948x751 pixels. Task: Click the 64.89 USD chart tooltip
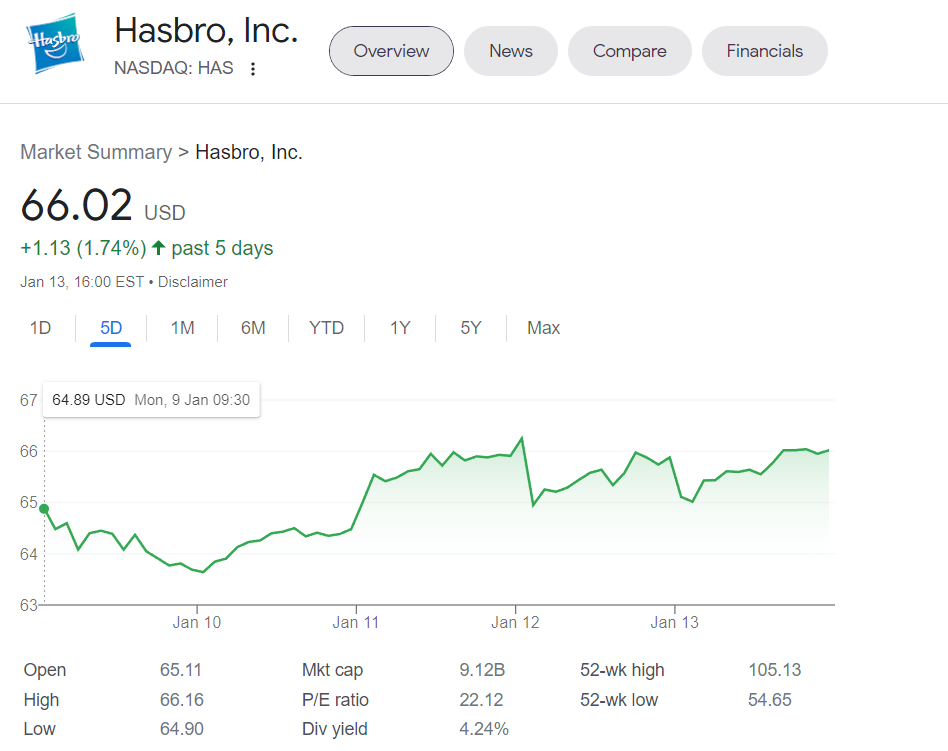pyautogui.click(x=151, y=400)
